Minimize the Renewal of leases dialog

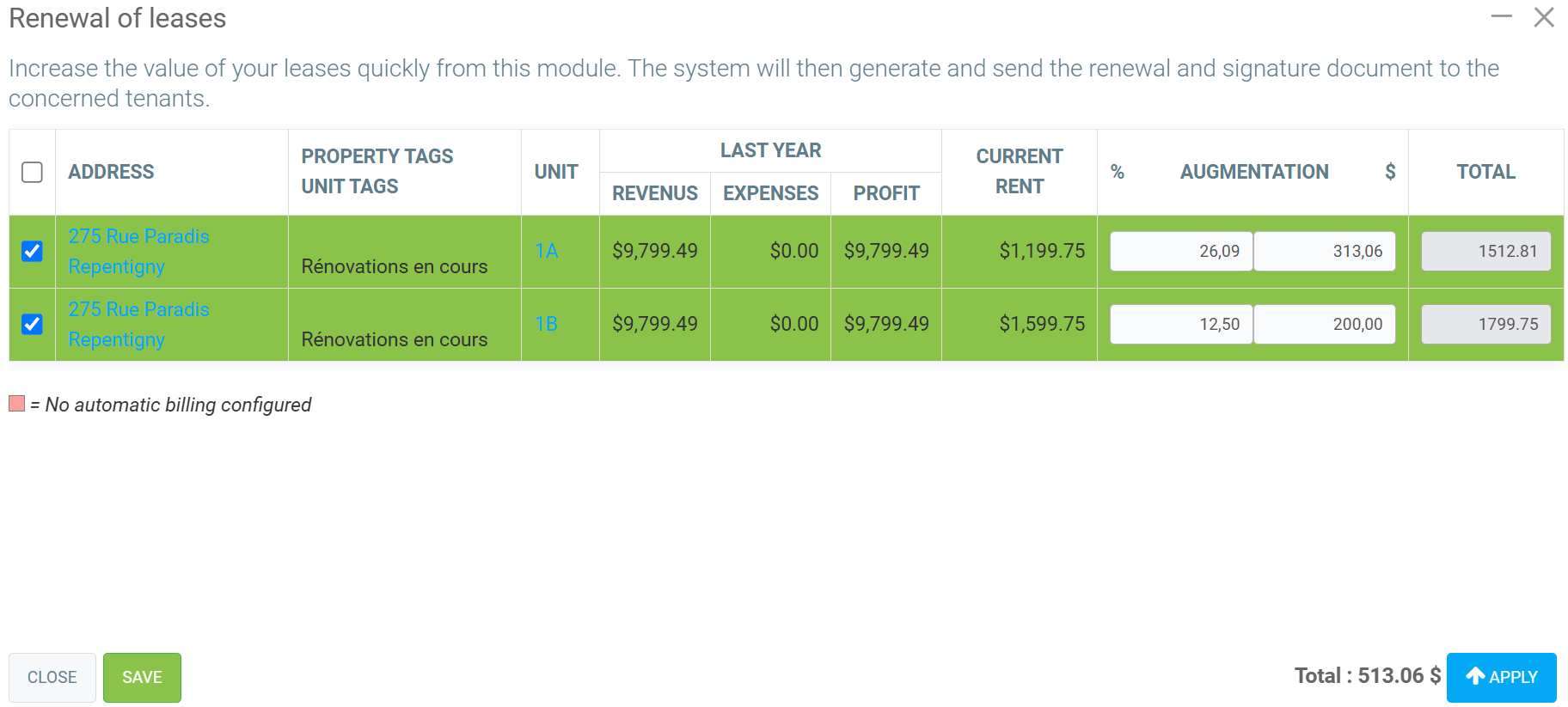1501,17
